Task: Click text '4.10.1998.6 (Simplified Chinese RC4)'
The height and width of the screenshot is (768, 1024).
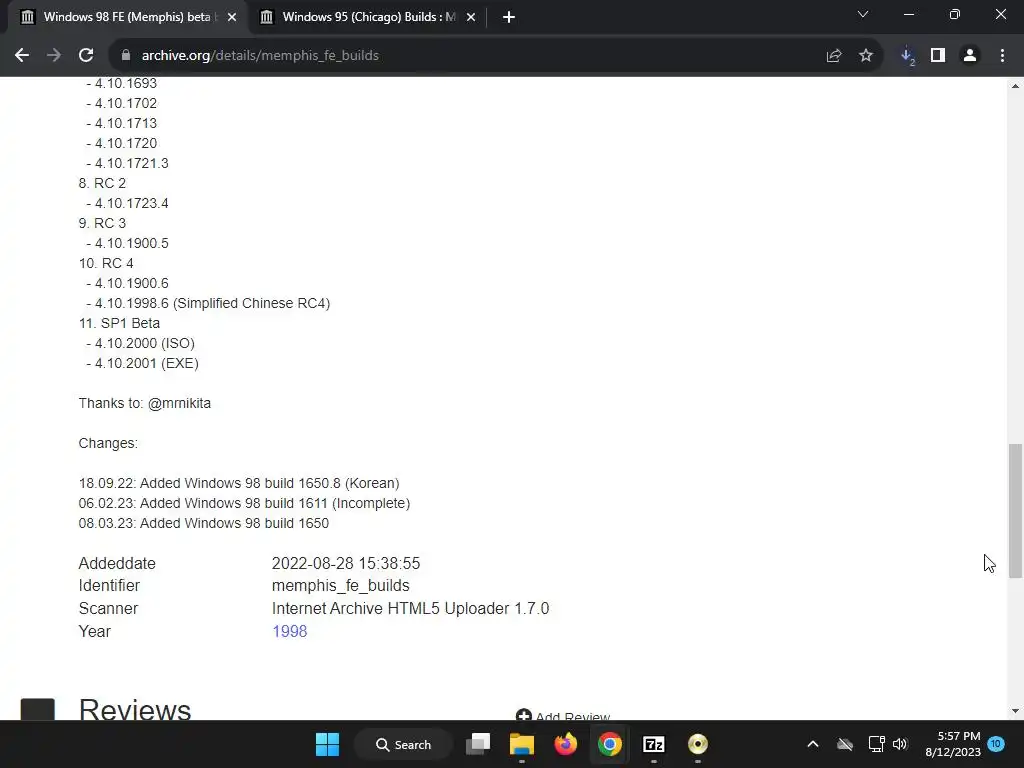Action: [x=212, y=304]
